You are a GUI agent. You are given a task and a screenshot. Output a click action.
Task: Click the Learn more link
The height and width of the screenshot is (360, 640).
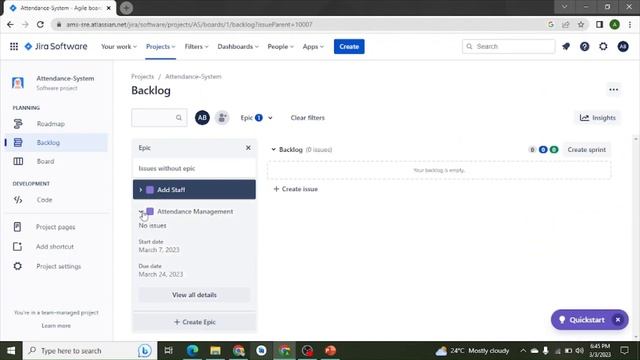[56, 326]
